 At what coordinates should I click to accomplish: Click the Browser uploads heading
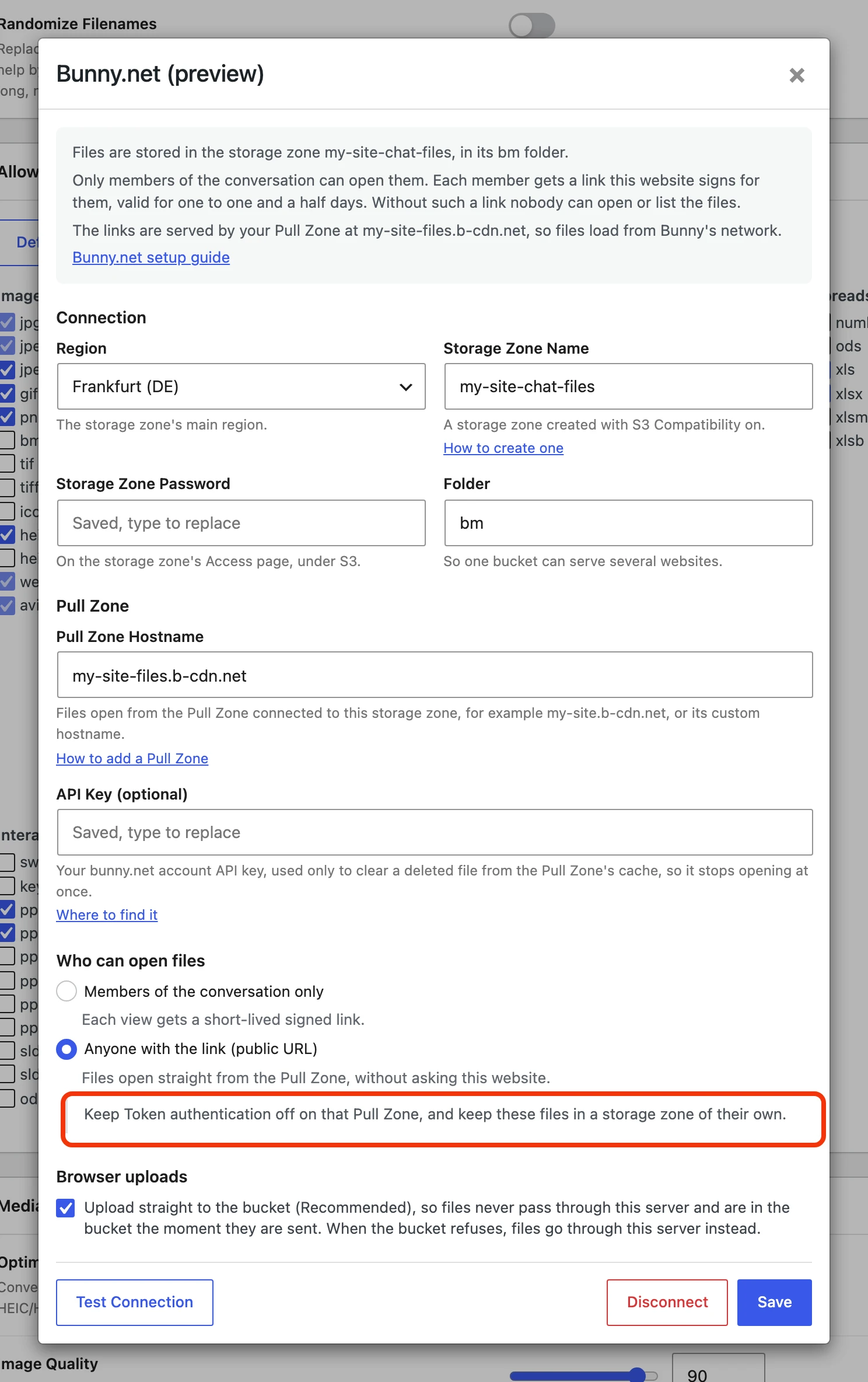[x=122, y=1177]
